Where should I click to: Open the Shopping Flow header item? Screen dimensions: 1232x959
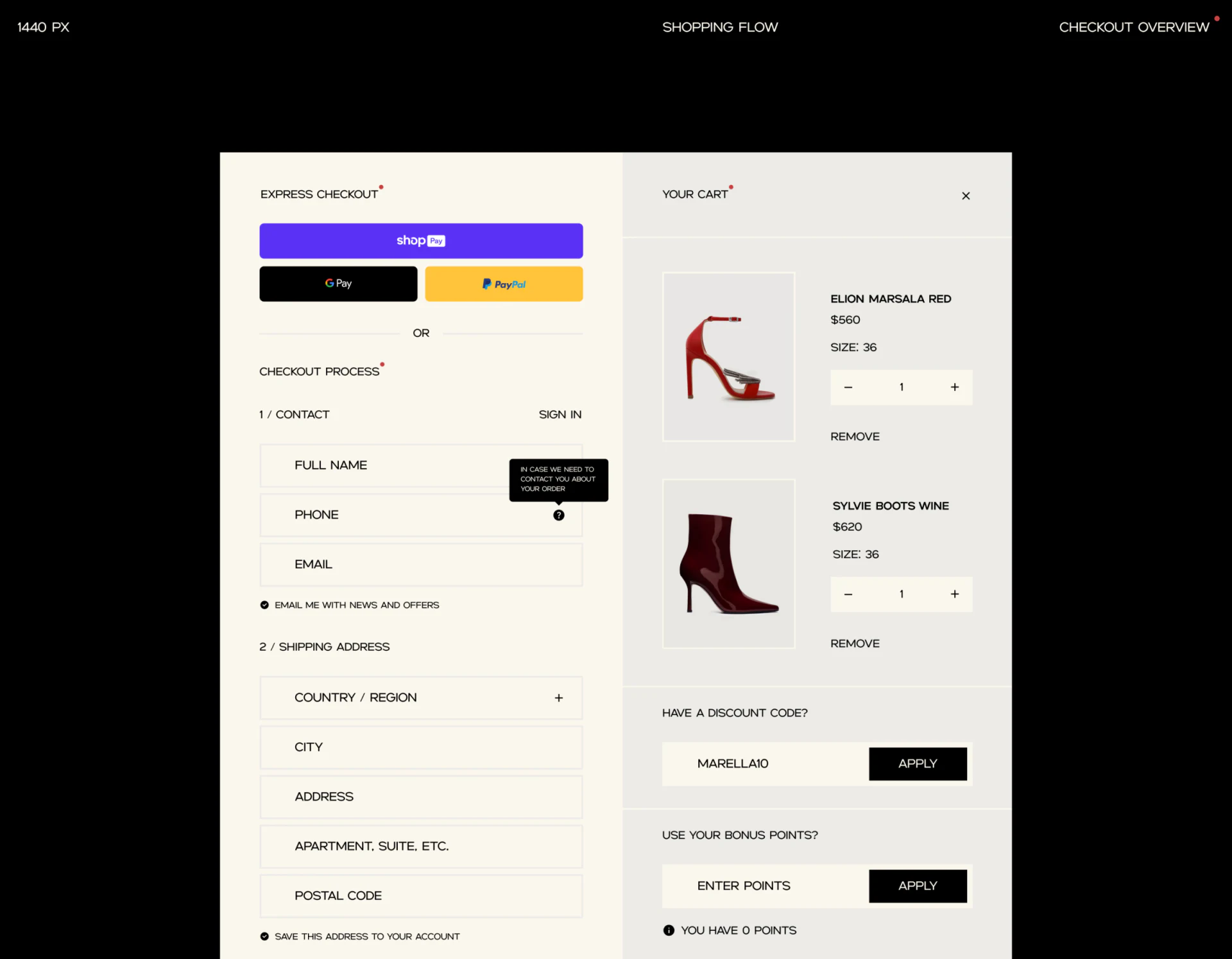720,27
